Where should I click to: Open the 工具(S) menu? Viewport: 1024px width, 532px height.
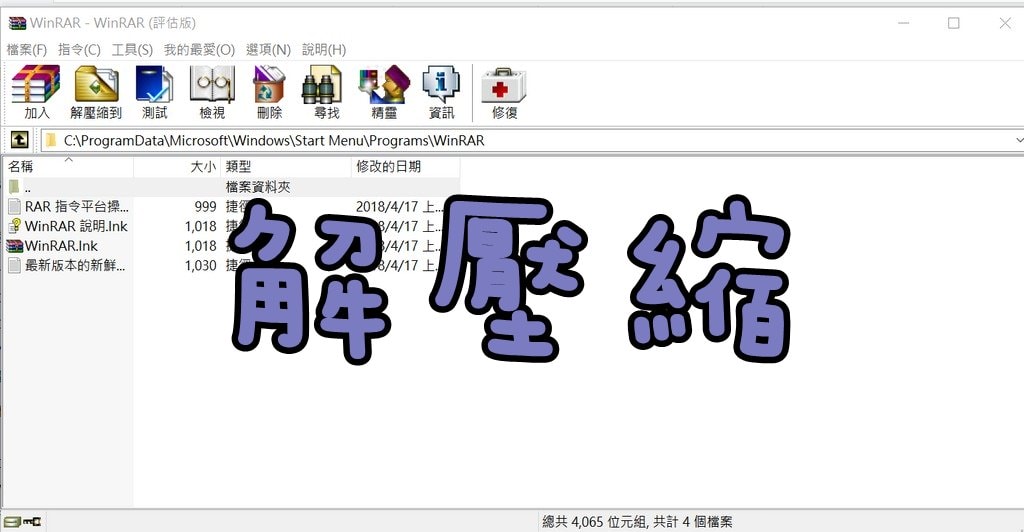(132, 50)
